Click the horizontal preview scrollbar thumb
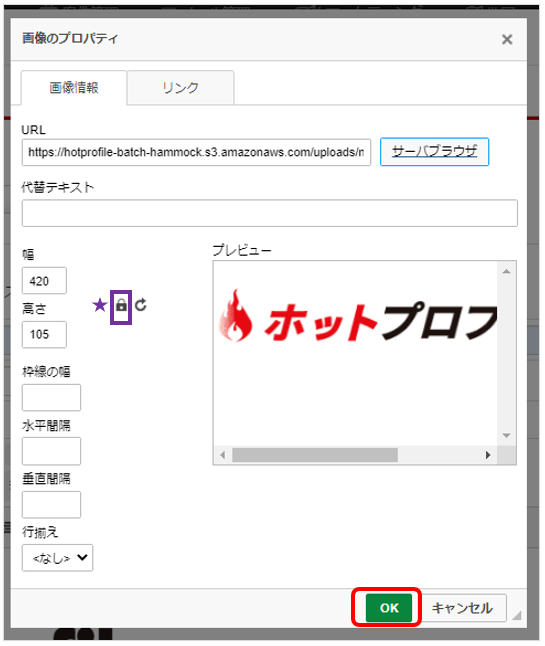Image resolution: width=545 pixels, height=646 pixels. click(x=315, y=455)
